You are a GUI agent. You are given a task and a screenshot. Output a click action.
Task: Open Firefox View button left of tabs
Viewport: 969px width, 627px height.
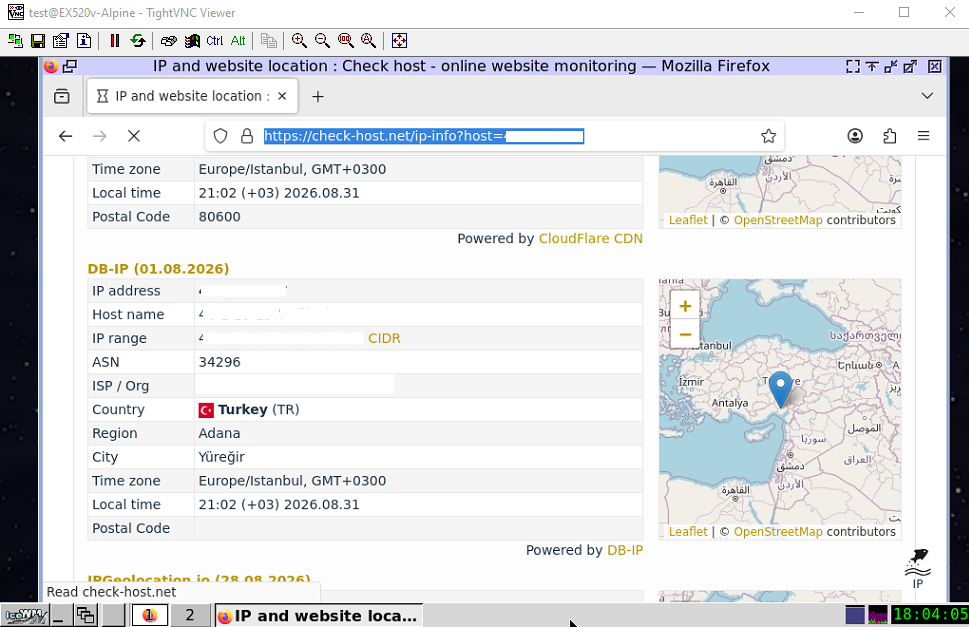point(62,96)
